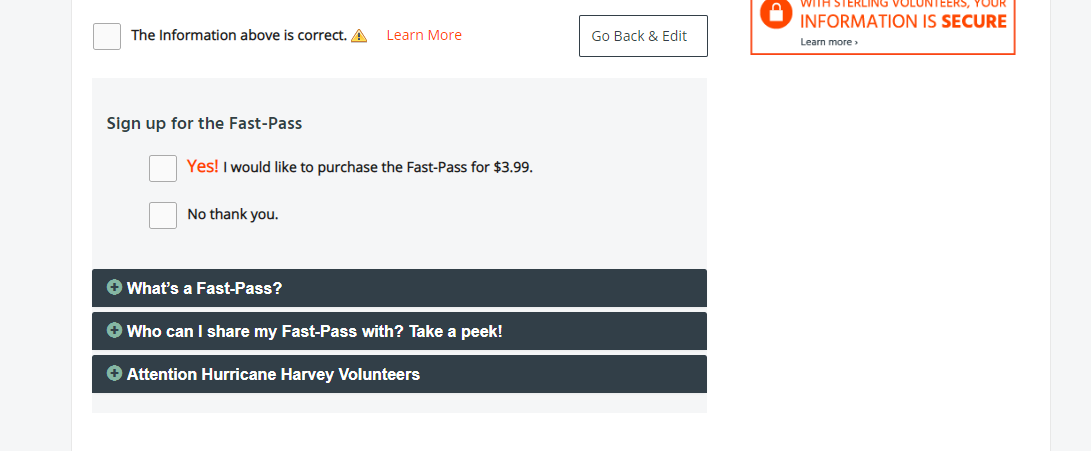The width and height of the screenshot is (1091, 451).
Task: Check the 'Information above is correct' checkbox
Action: 107,36
